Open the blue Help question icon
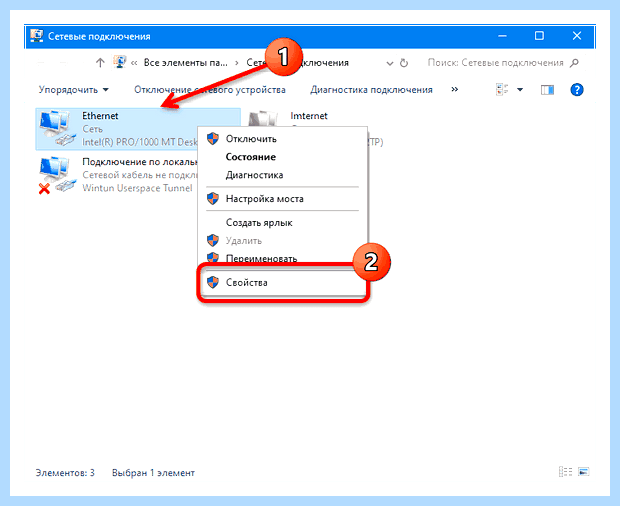 tap(577, 90)
